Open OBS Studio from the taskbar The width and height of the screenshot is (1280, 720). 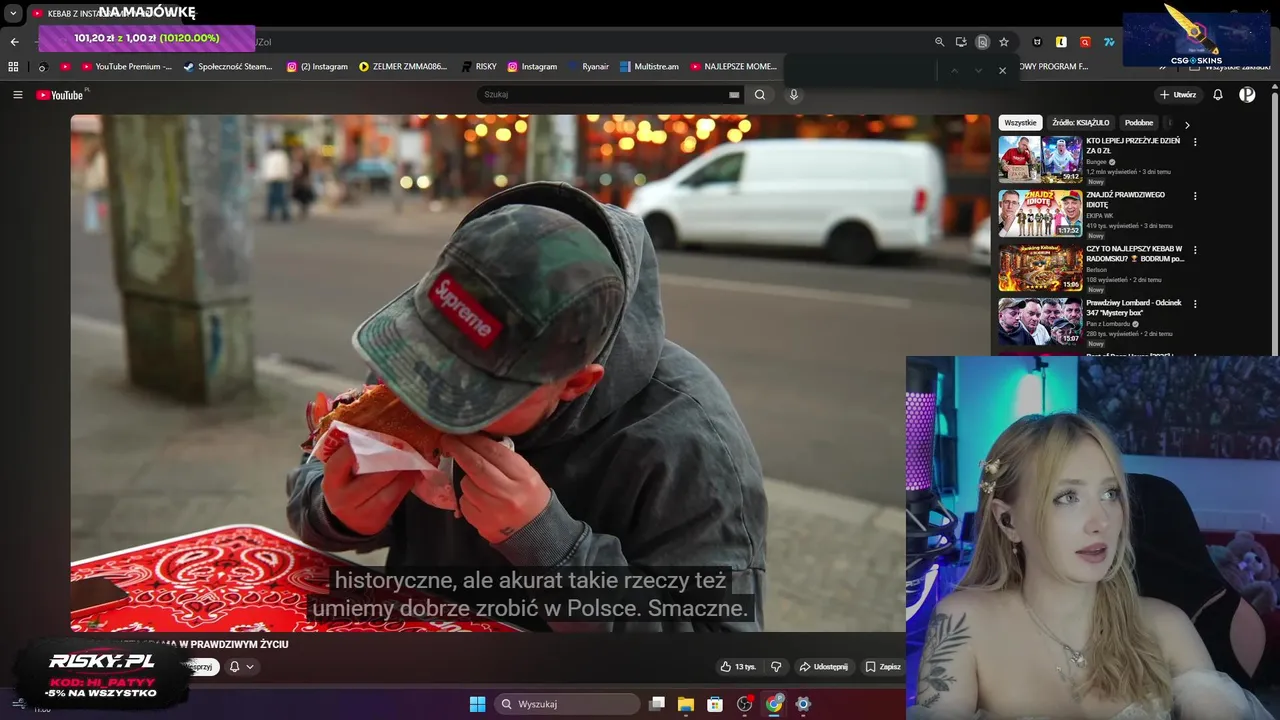pyautogui.click(x=744, y=704)
